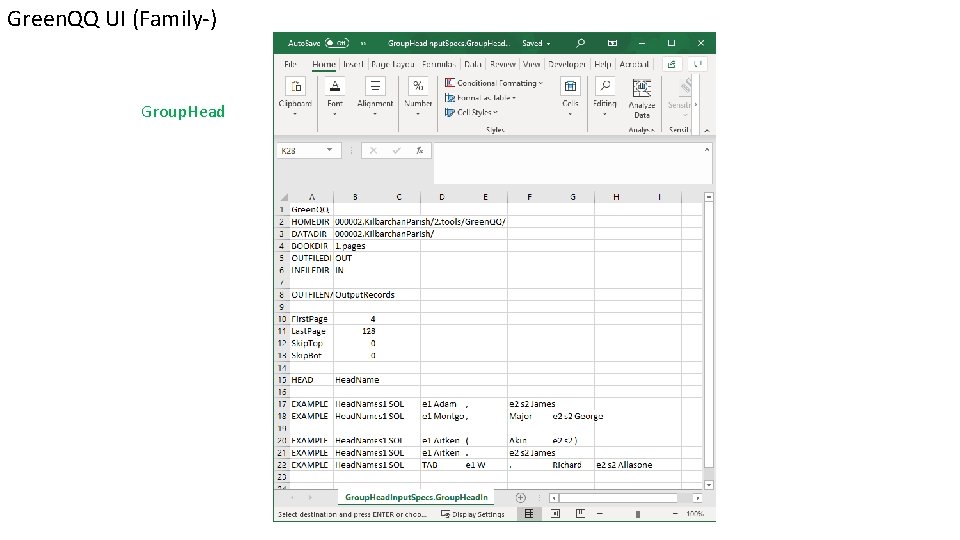
Task: Click the zoom in plus icon
Action: click(x=675, y=514)
